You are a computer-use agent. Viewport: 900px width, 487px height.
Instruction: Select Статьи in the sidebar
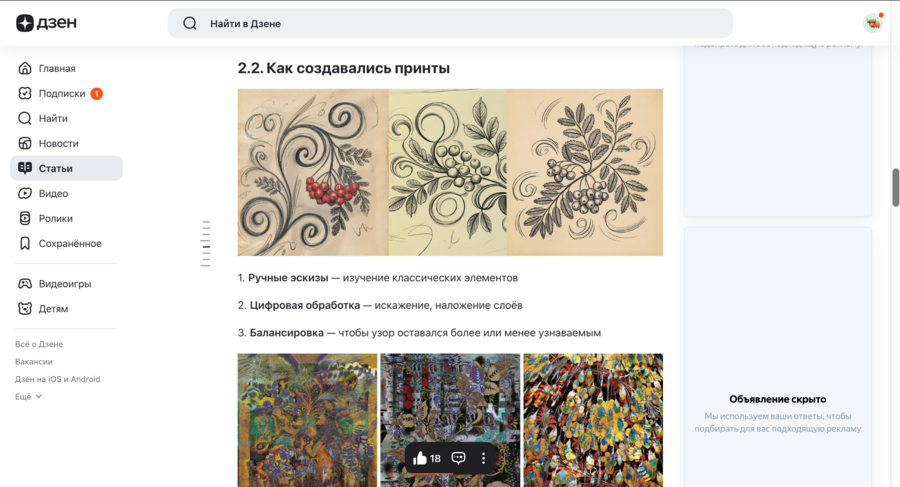click(x=66, y=168)
